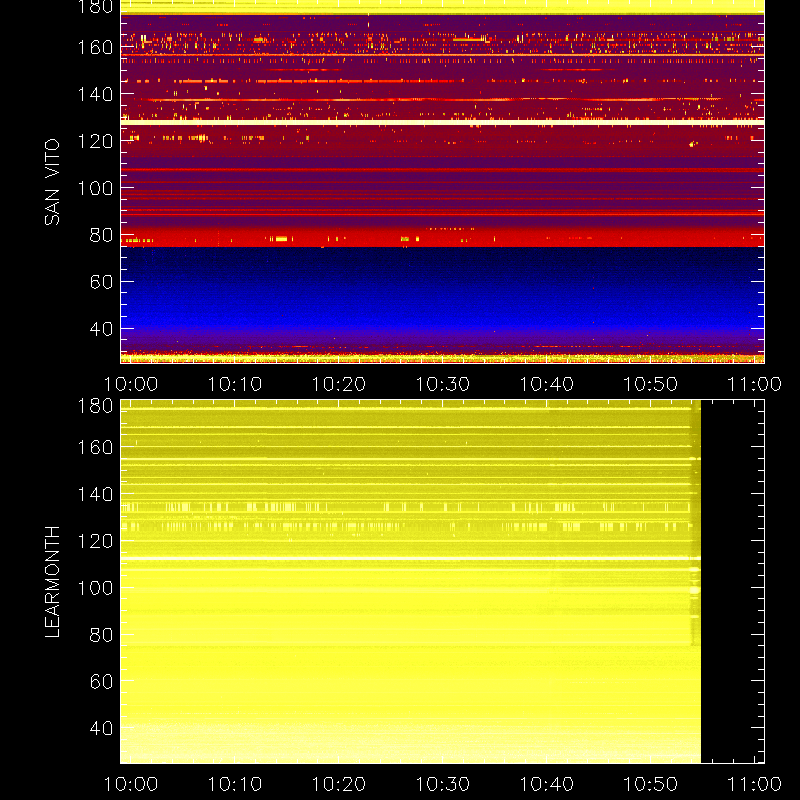Click the 11:00 time label under San Vito plot

tap(754, 384)
